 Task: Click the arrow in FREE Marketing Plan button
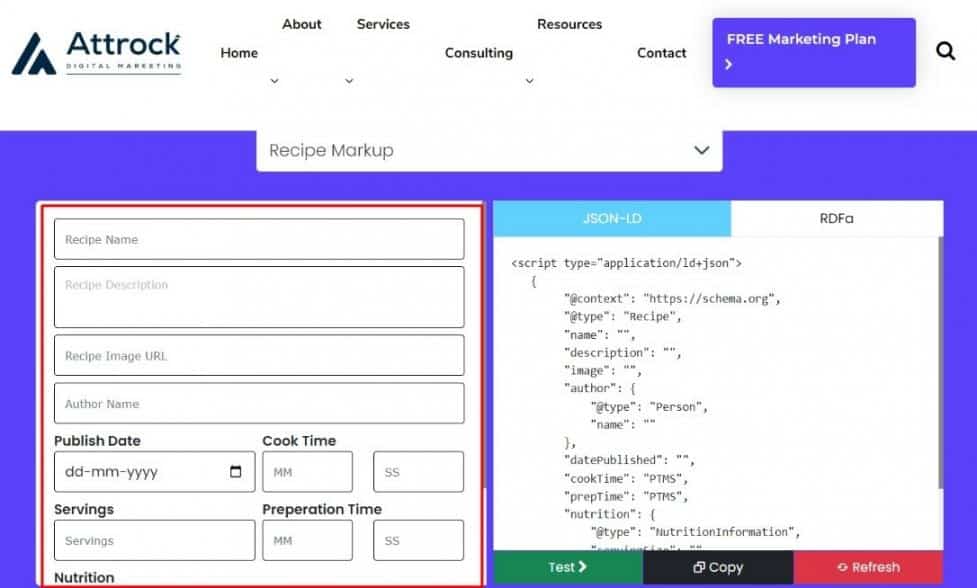tap(729, 65)
